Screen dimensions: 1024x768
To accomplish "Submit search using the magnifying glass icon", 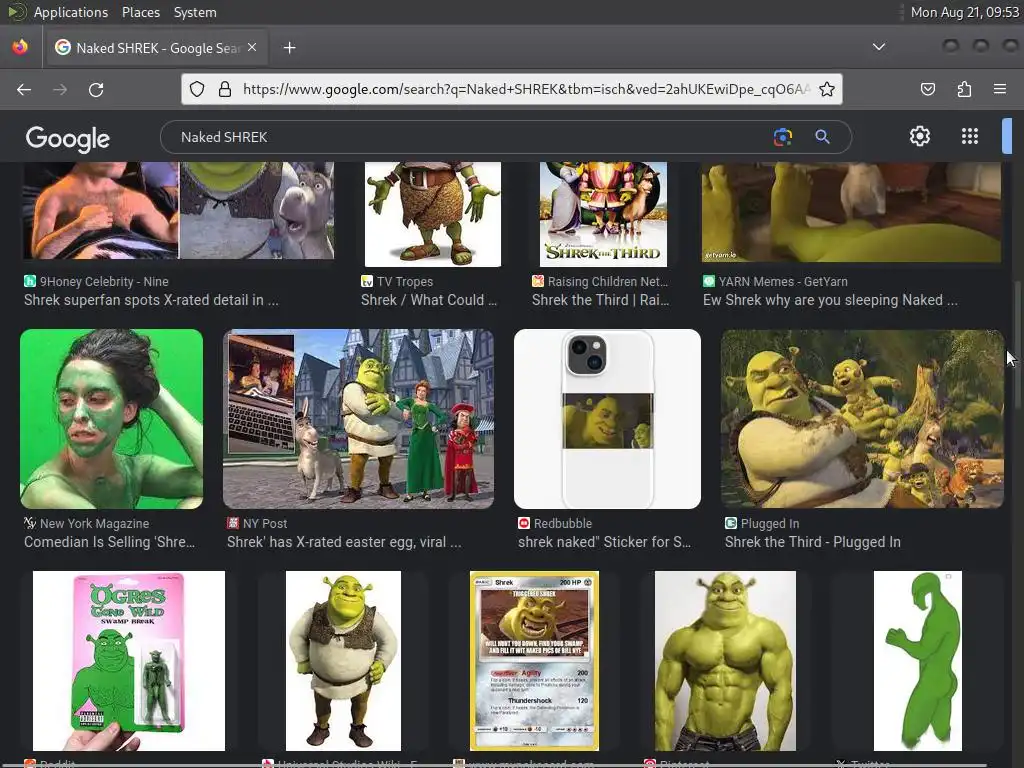I will coord(822,137).
